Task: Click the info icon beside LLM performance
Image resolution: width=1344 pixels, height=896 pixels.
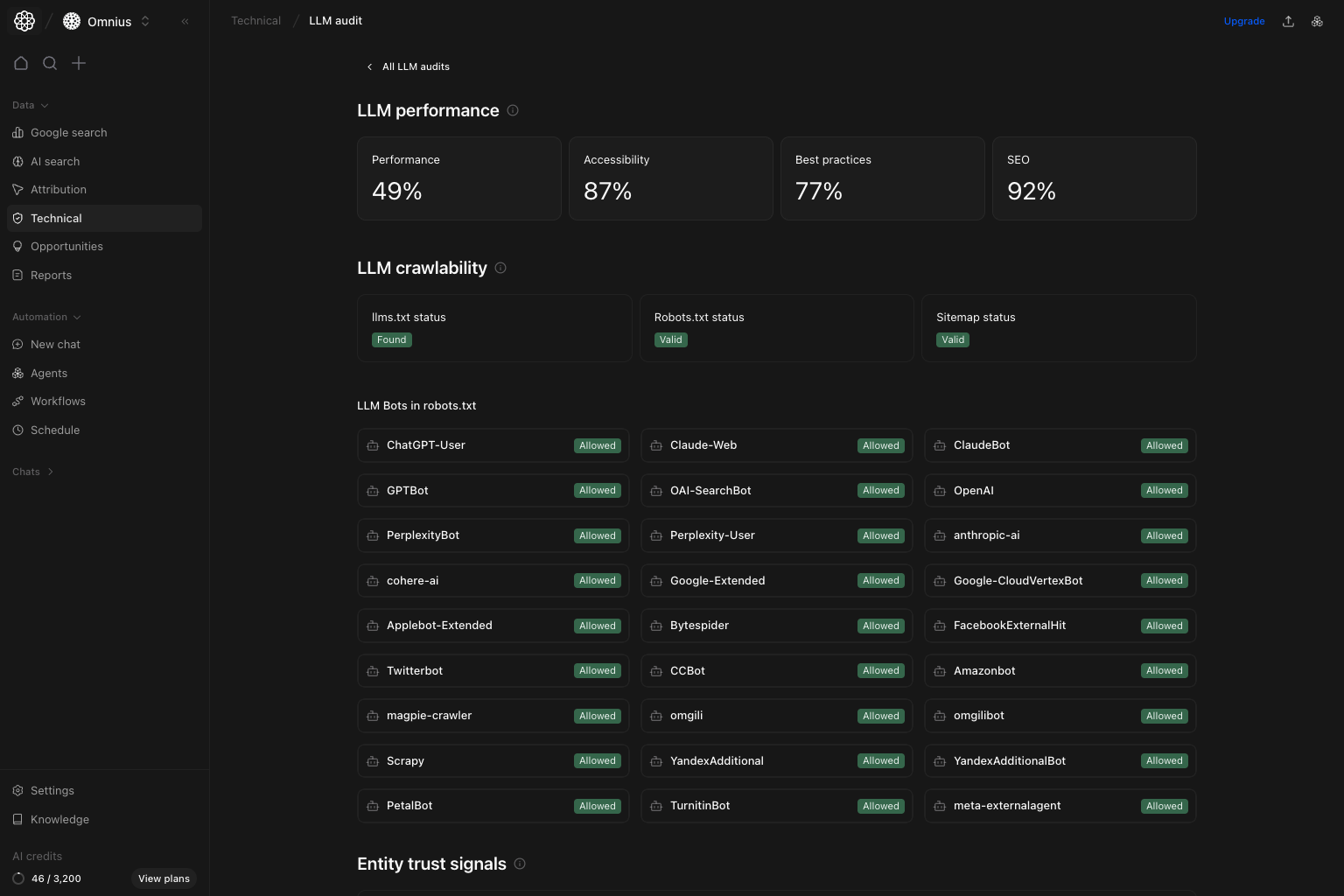Action: pos(513,110)
